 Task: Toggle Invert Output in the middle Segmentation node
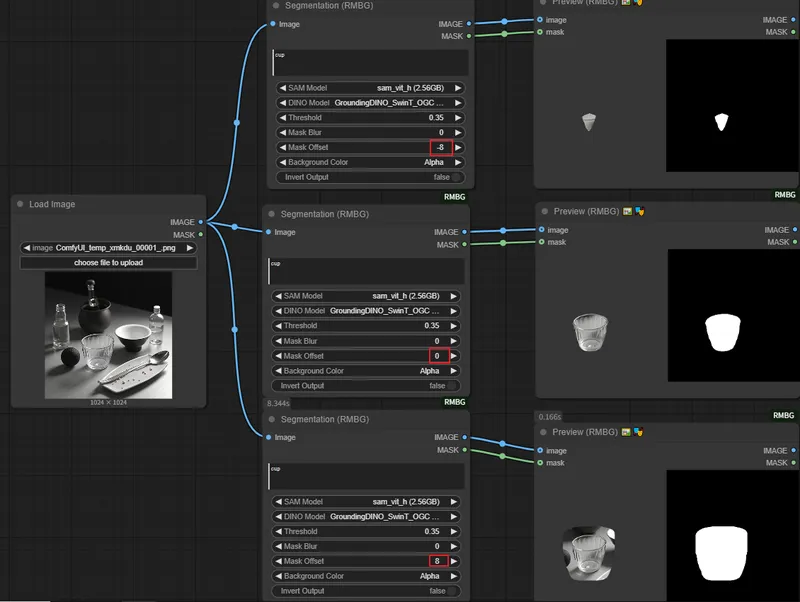(366, 385)
